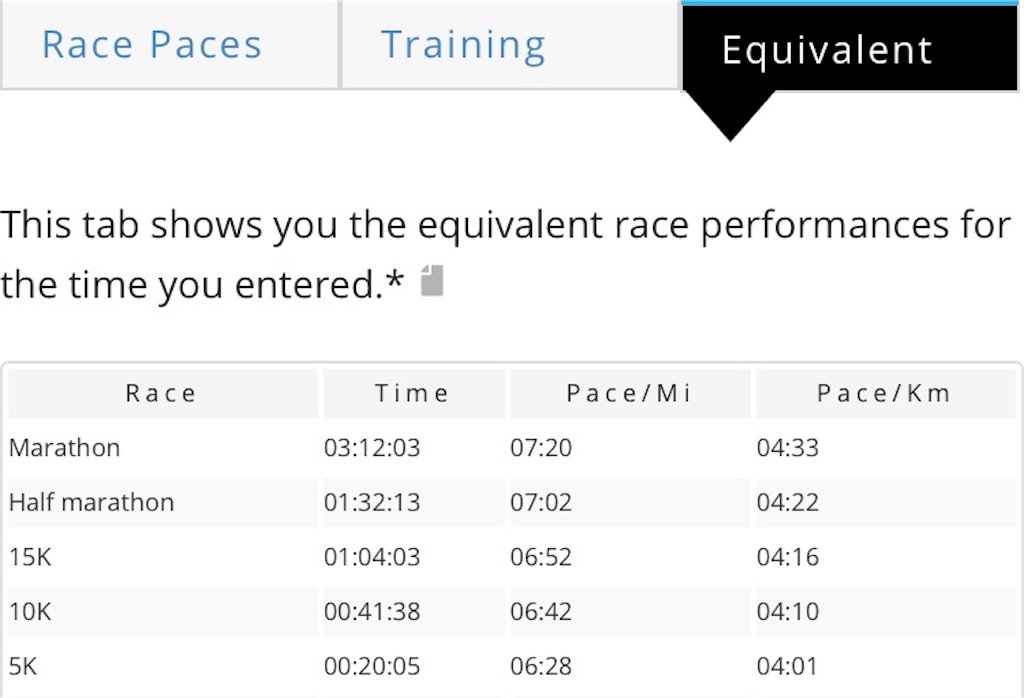This screenshot has height=698, width=1024.
Task: Click the 15K time 01:04:03
Action: (372, 557)
